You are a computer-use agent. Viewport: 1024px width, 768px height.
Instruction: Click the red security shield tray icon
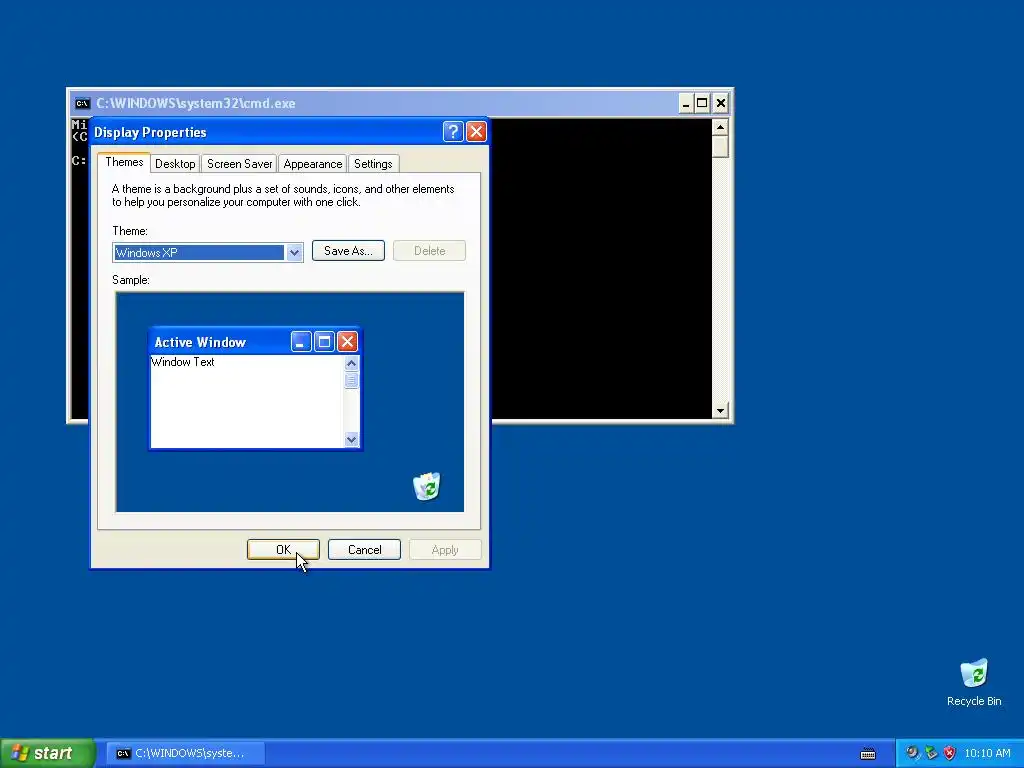point(950,753)
